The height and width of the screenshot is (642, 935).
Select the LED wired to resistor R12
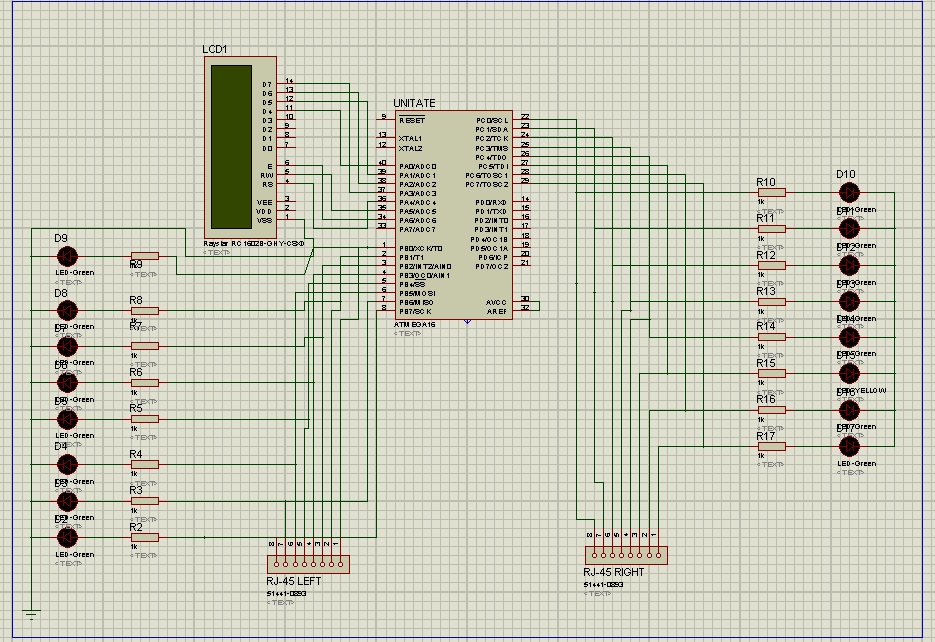click(849, 265)
